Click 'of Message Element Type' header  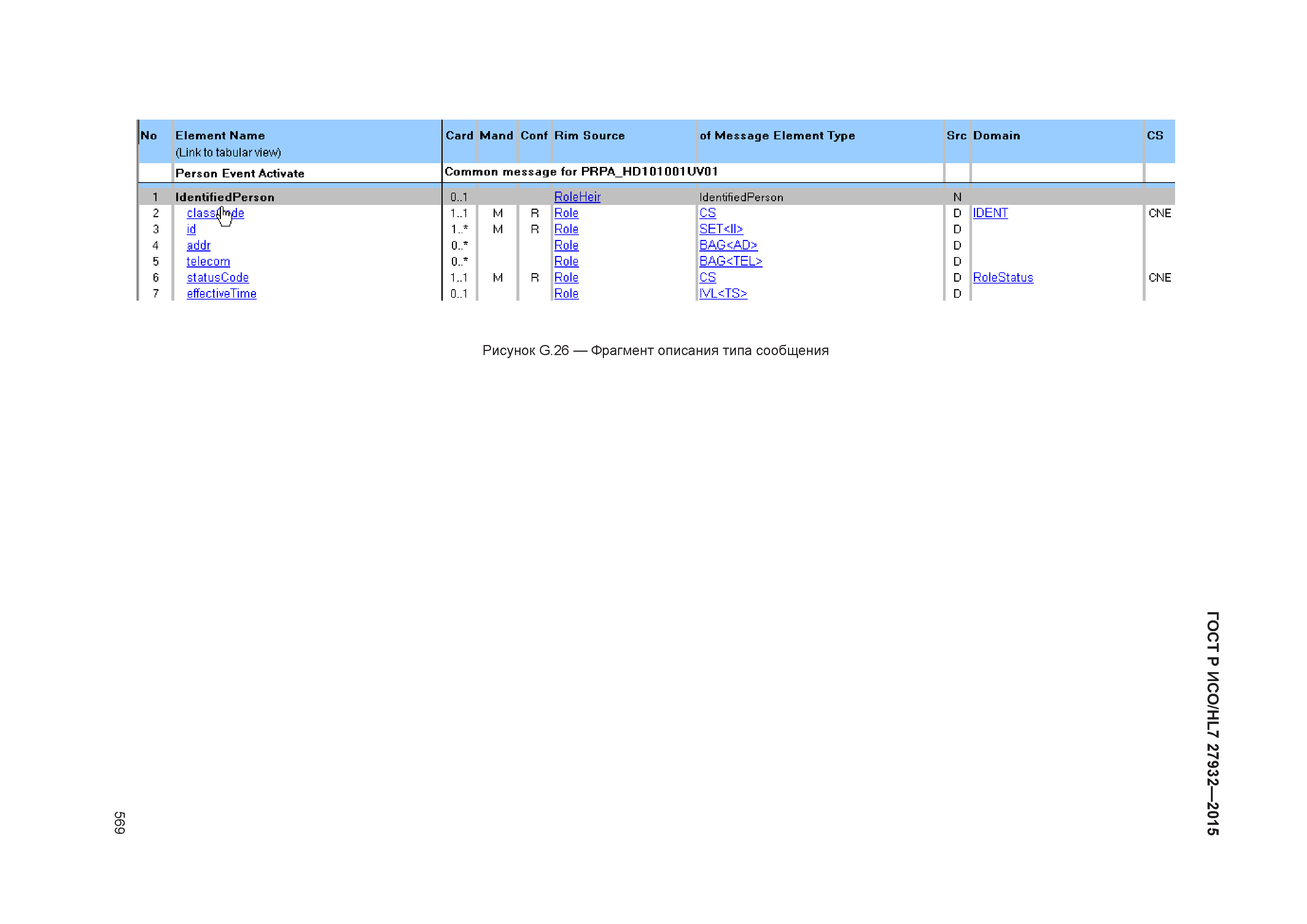(x=778, y=136)
